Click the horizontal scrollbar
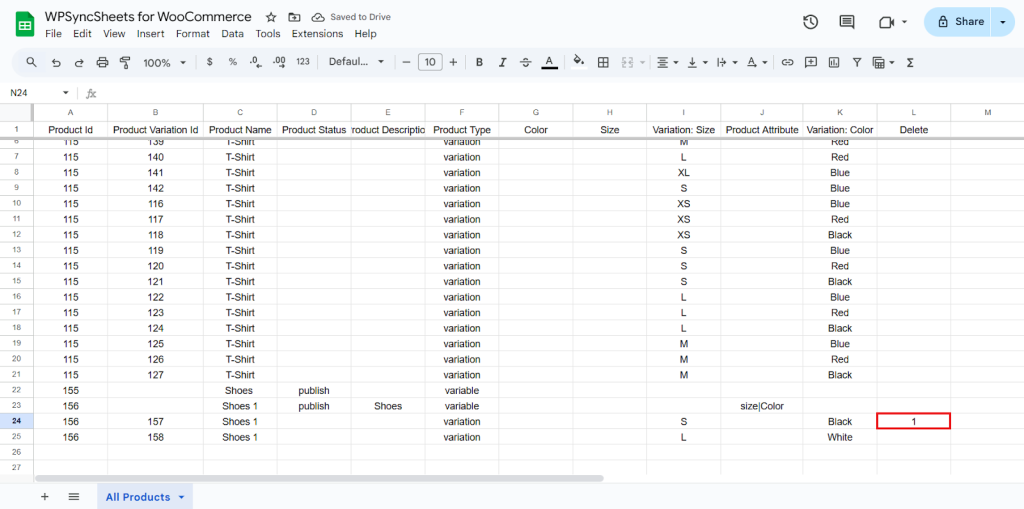The height and width of the screenshot is (509, 1024). (319, 478)
